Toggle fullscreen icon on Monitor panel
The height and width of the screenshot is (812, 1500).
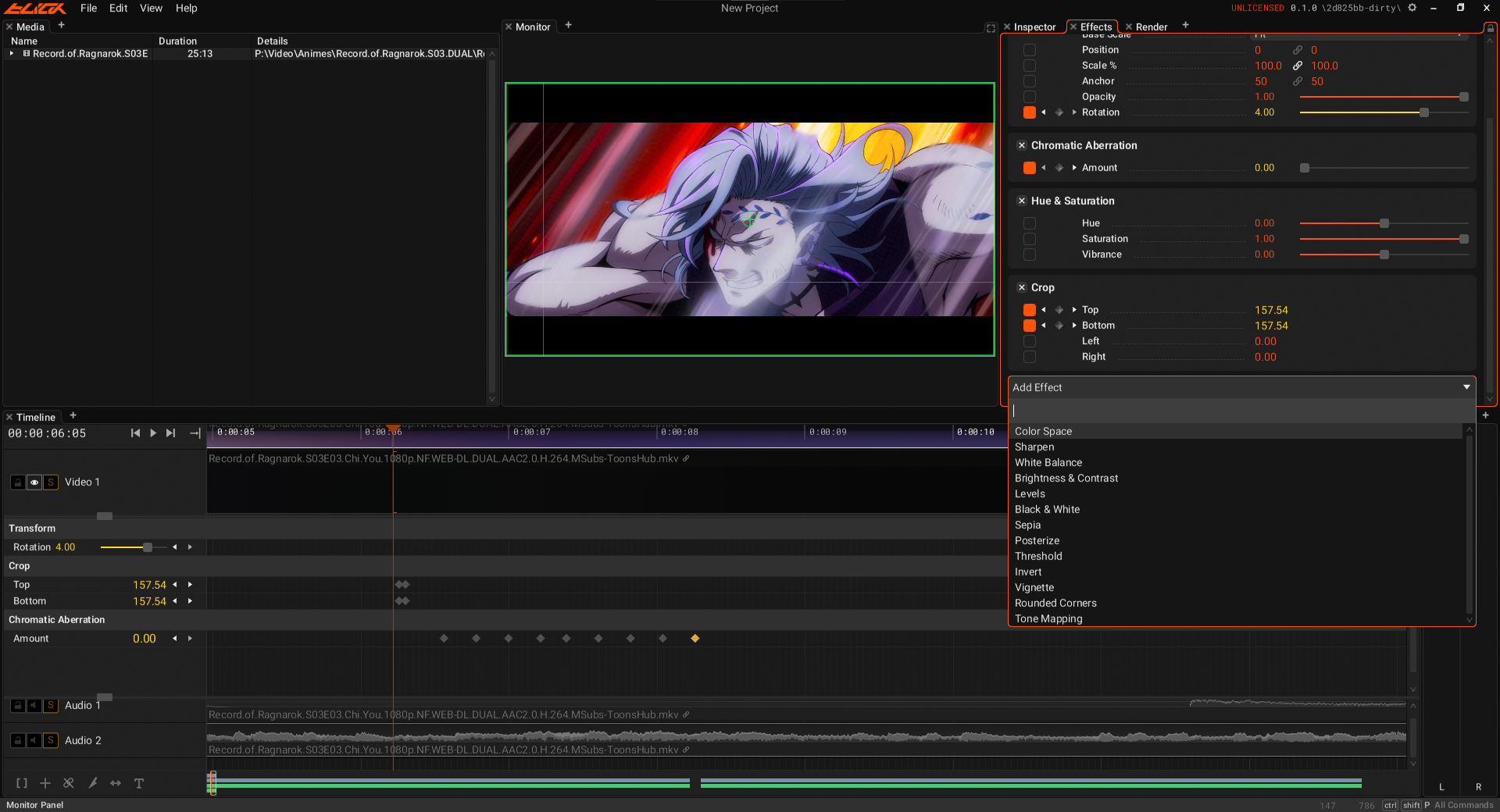[991, 28]
